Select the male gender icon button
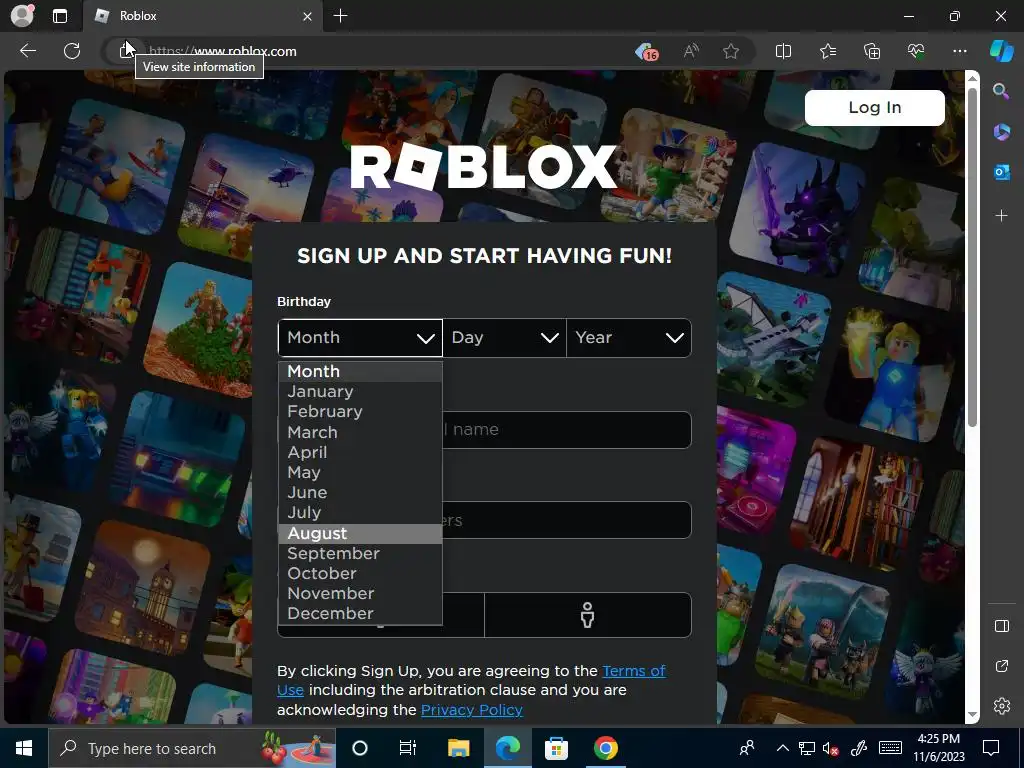Screen dimensions: 1024x768 pos(587,615)
